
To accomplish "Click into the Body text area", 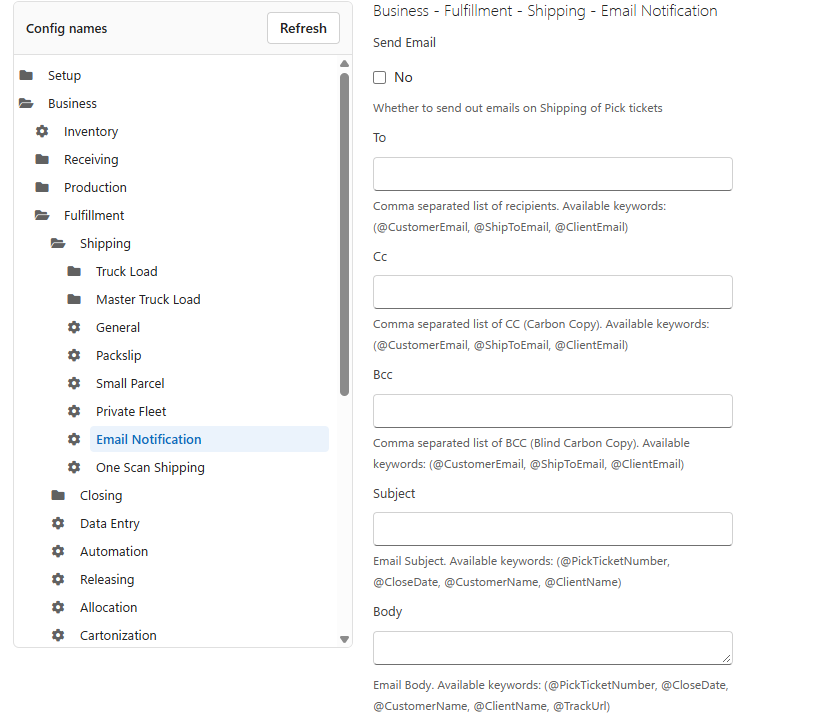I will point(552,648).
